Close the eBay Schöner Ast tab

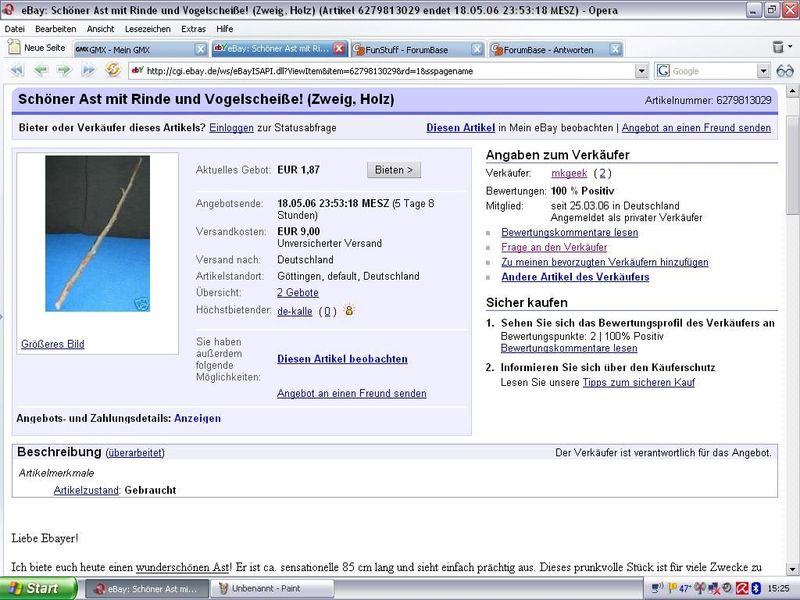[x=339, y=48]
